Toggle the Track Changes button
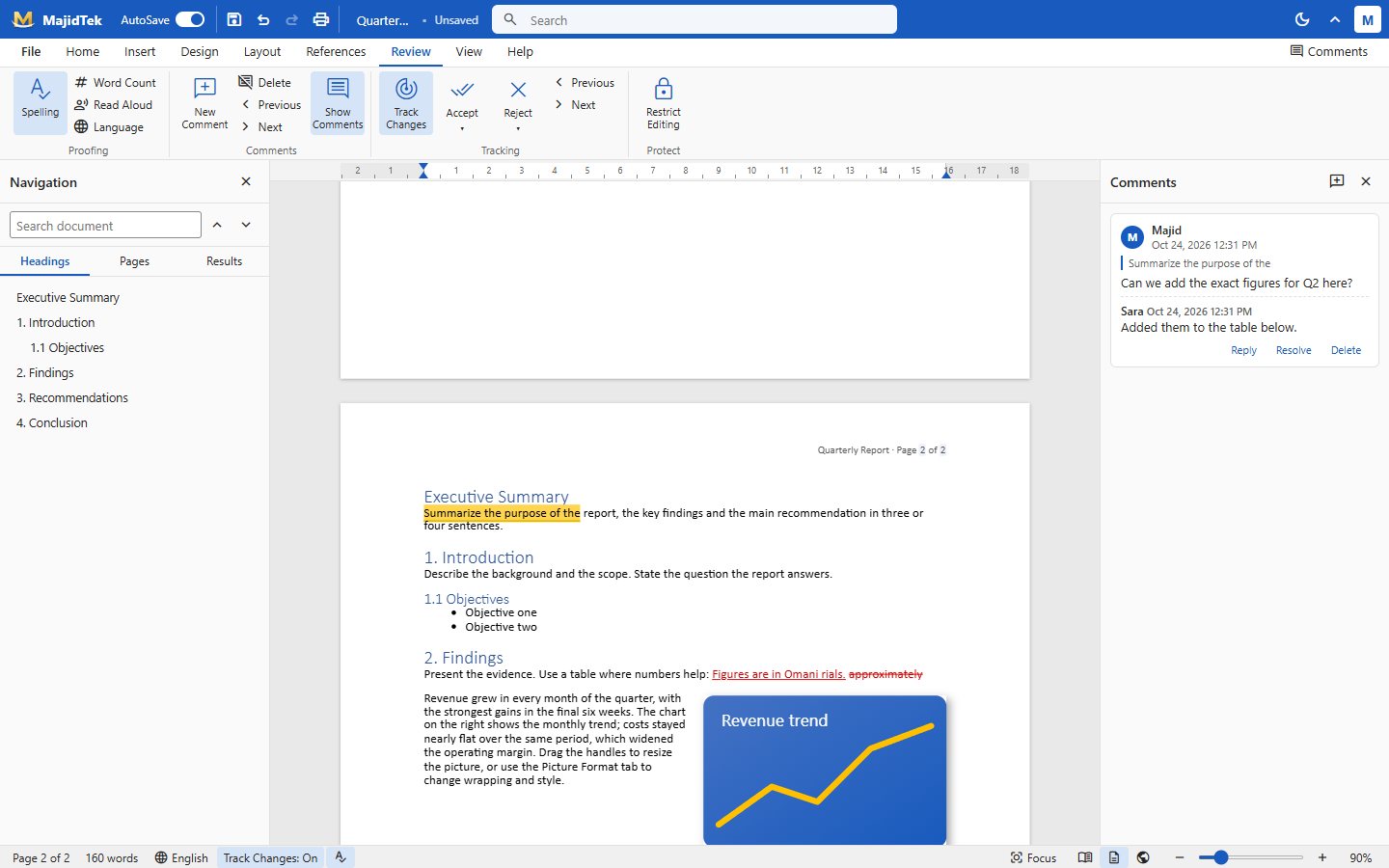1389x868 pixels. pyautogui.click(x=406, y=102)
